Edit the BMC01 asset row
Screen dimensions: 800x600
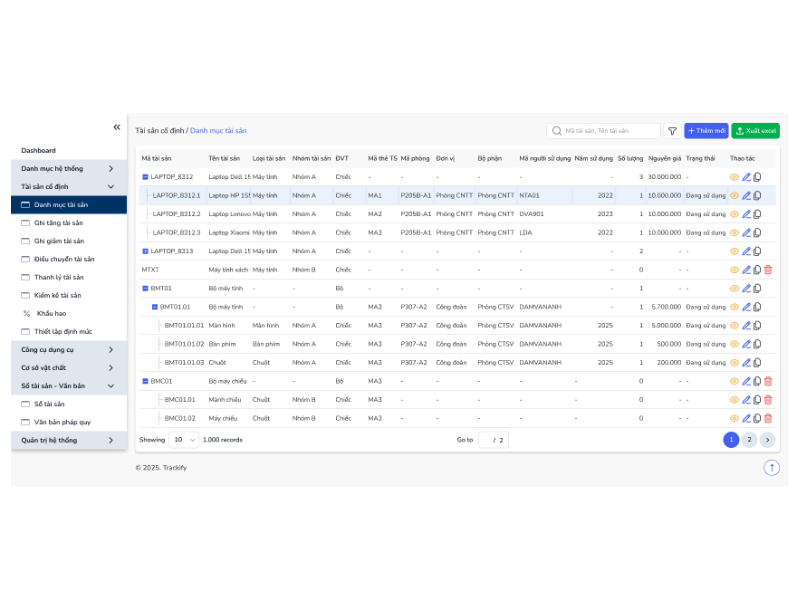(x=746, y=381)
